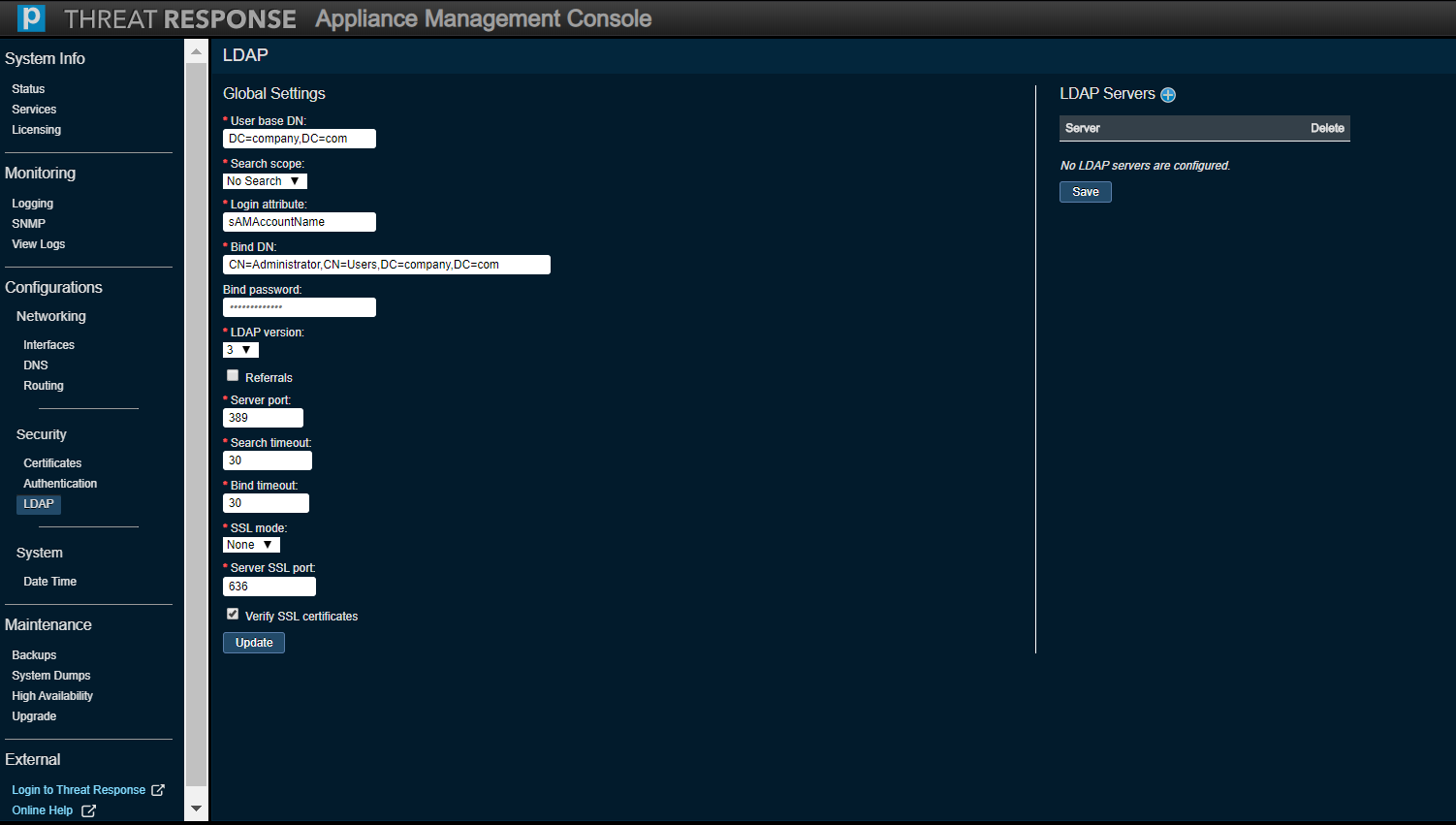Open the Search scope dropdown
The width and height of the screenshot is (1456, 825).
265,181
